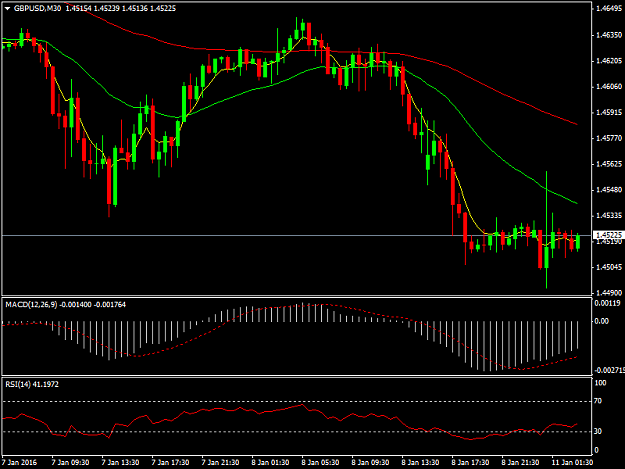
Task: Click time axis label 7 Jan 17:30
Action: (170, 463)
